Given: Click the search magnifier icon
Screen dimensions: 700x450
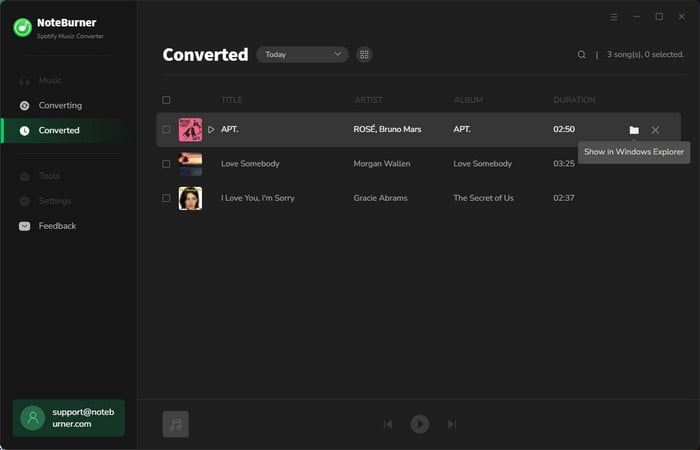Looking at the screenshot, I should [x=582, y=55].
